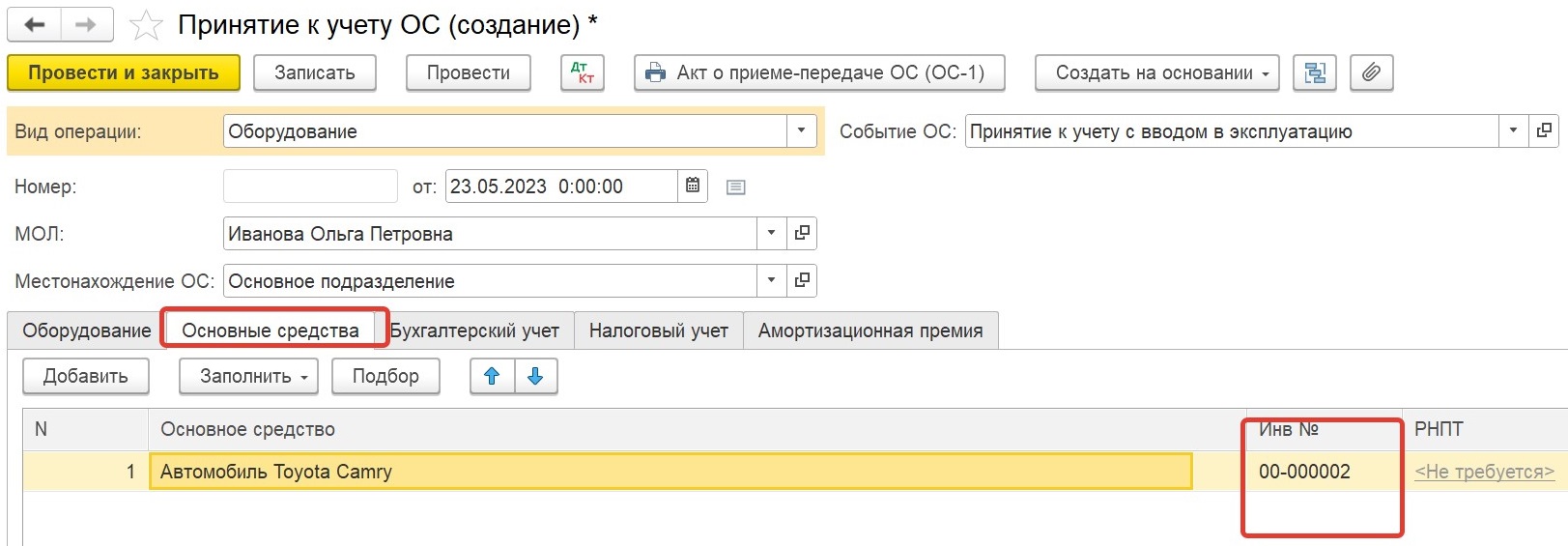Show Дт/Кт postings for the document
The image size is (1568, 546).
[583, 72]
